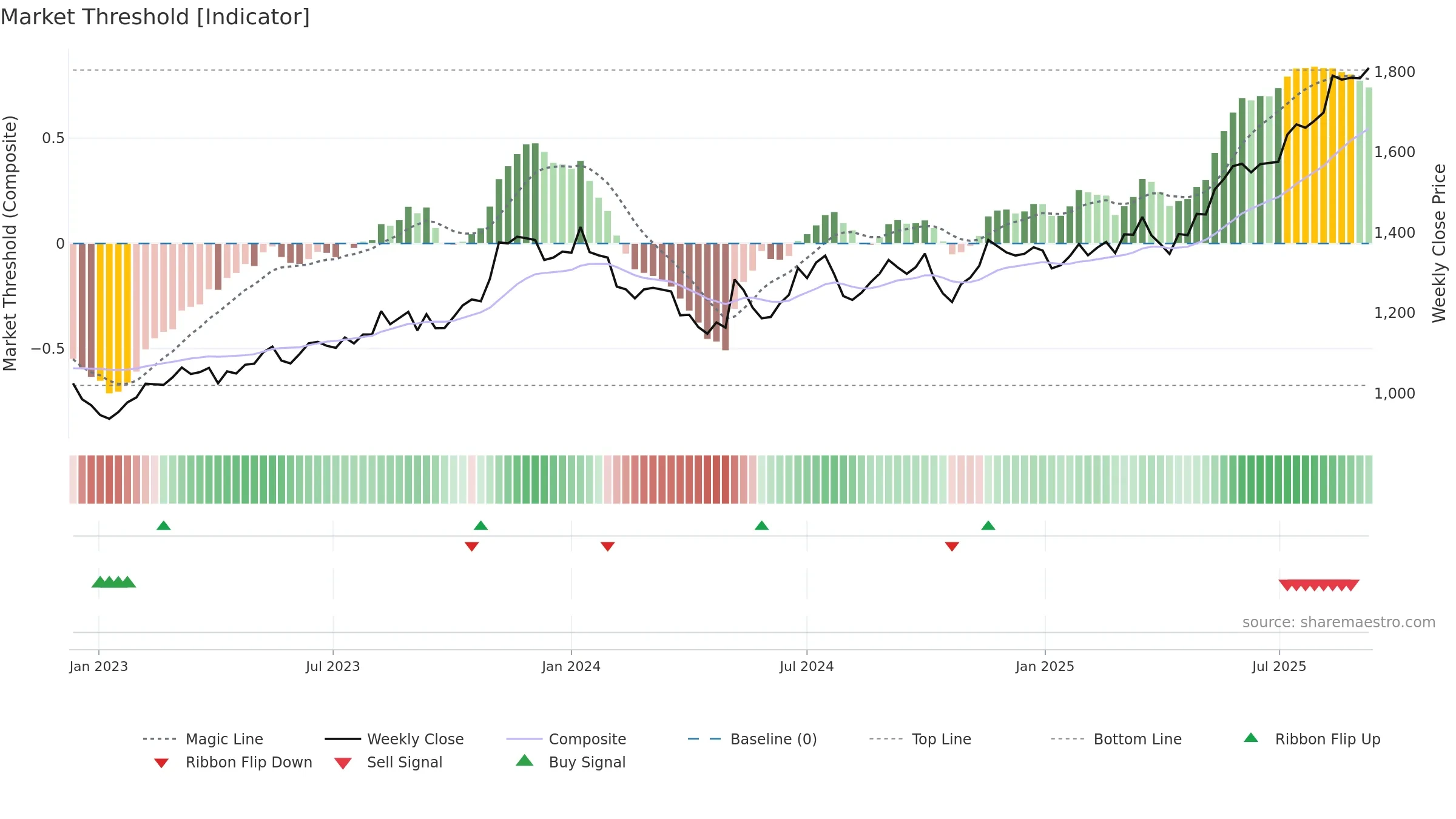Toggle the Top Line legend entry

(x=920, y=739)
